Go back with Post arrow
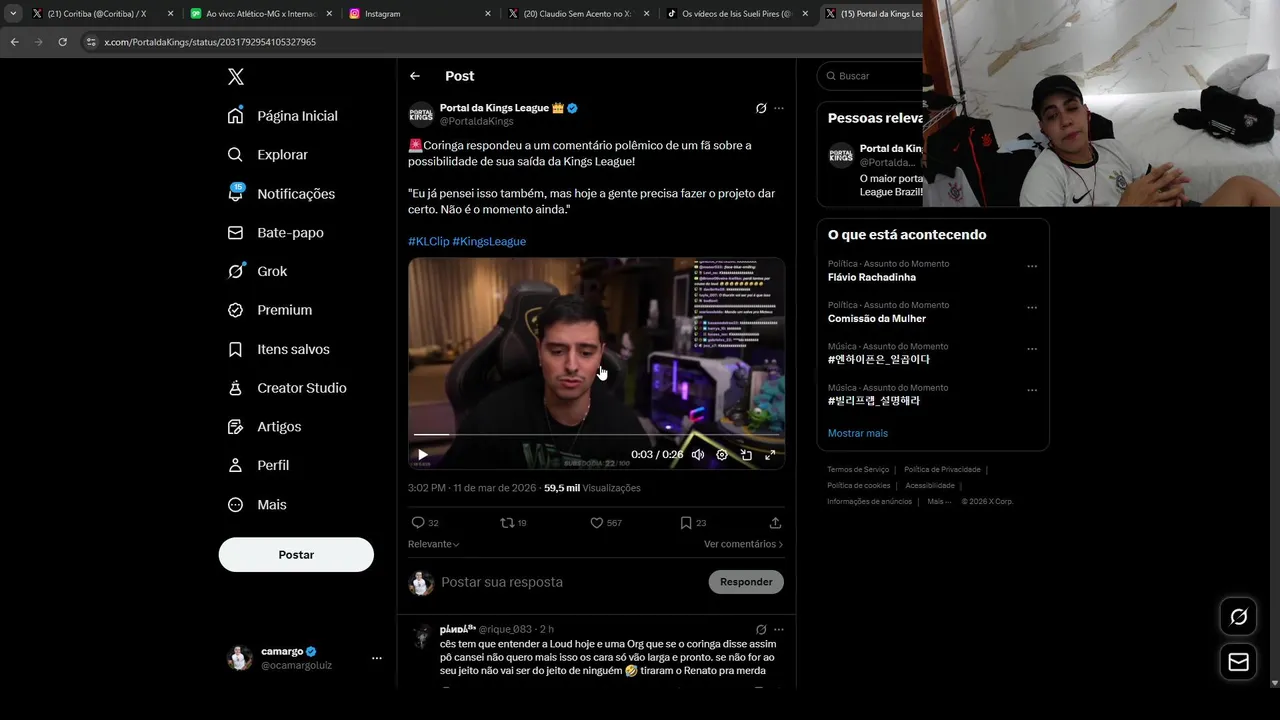The image size is (1280, 720). pyautogui.click(x=415, y=76)
